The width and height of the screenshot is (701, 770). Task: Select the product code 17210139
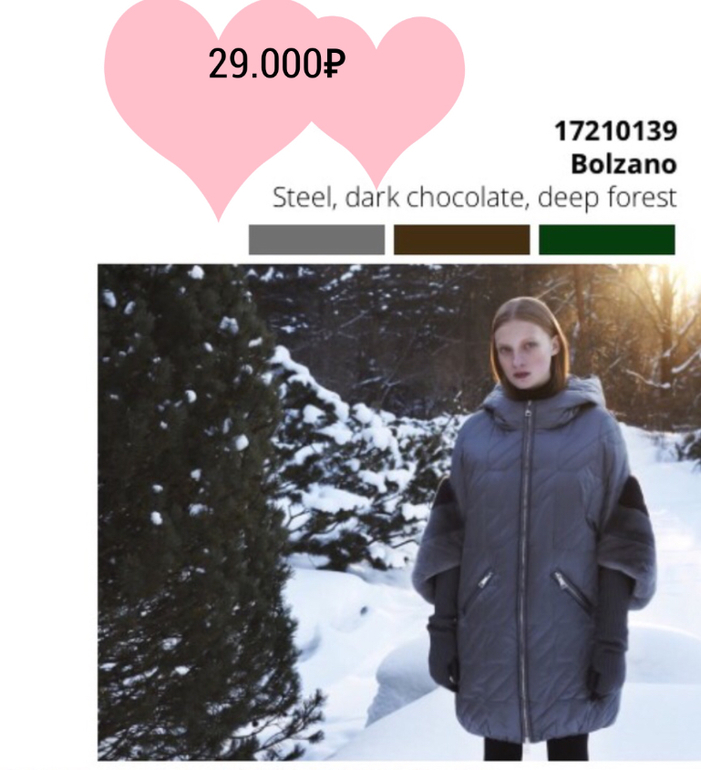(x=616, y=131)
